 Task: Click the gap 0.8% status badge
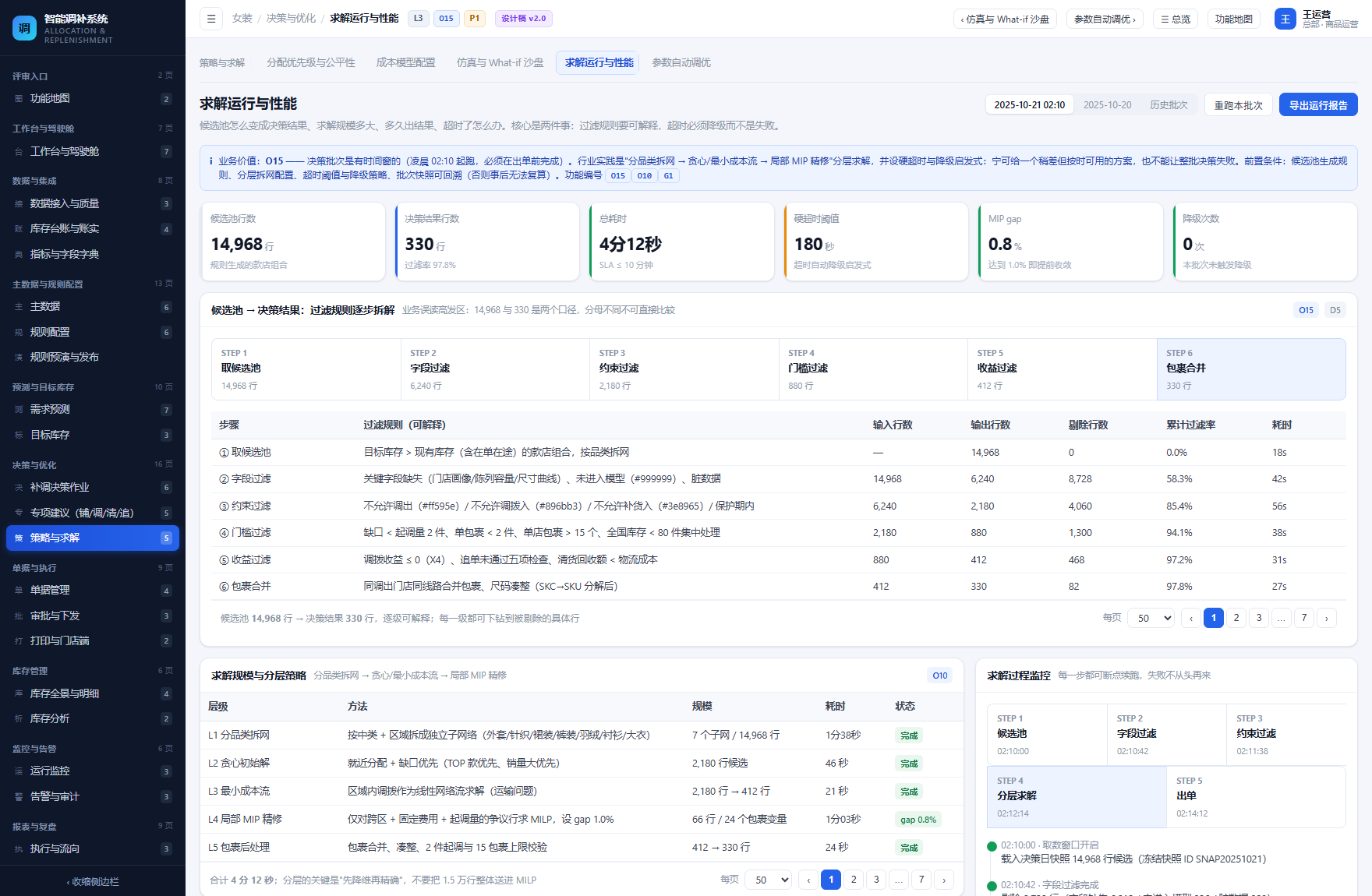pyautogui.click(x=918, y=820)
